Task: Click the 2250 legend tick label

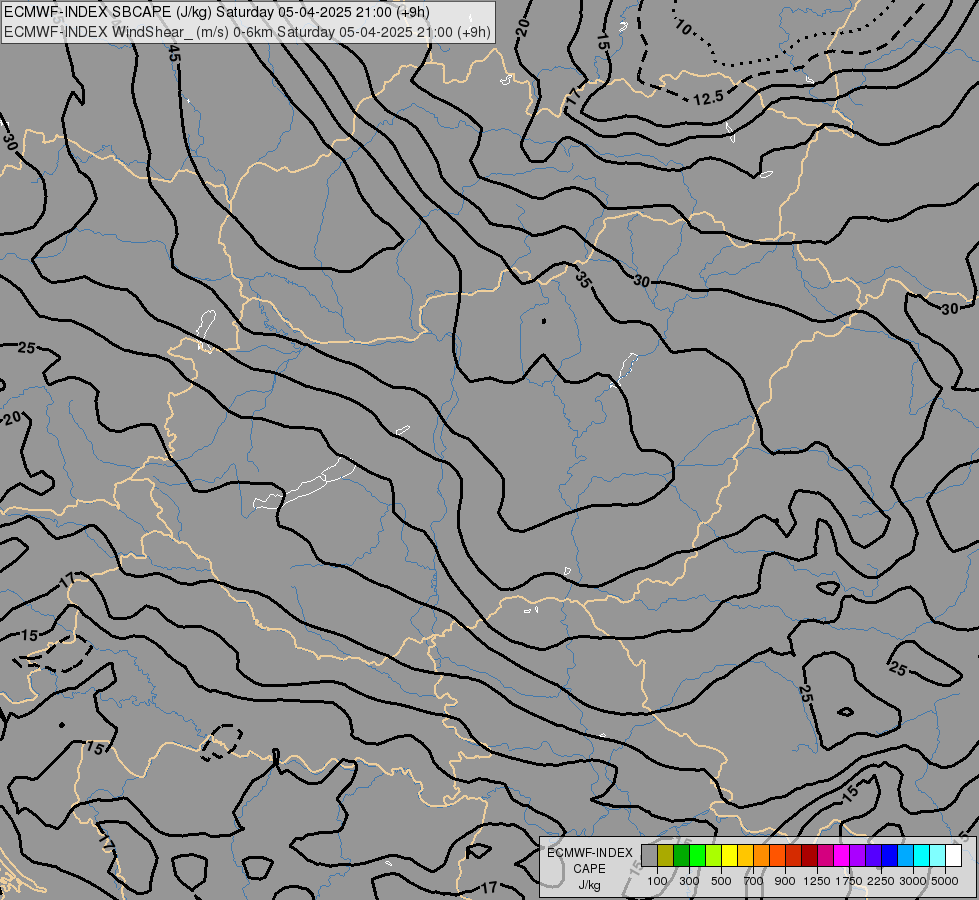Action: [x=881, y=881]
